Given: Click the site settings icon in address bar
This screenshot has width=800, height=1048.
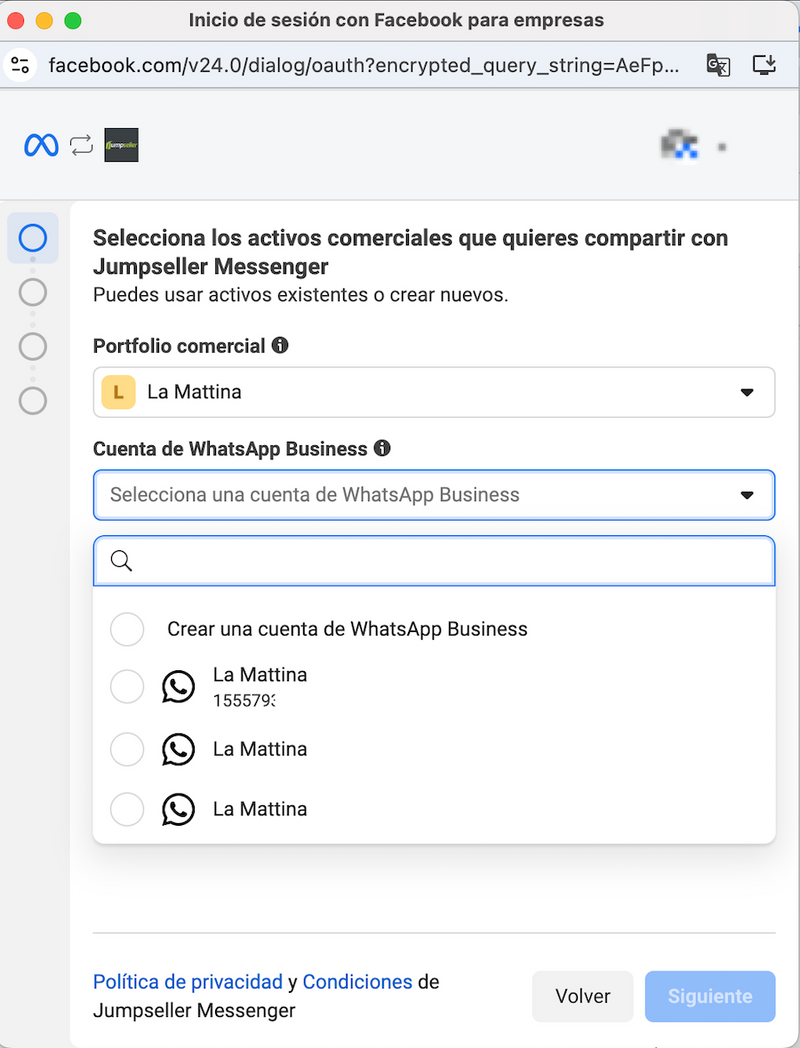Looking at the screenshot, I should (x=20, y=66).
